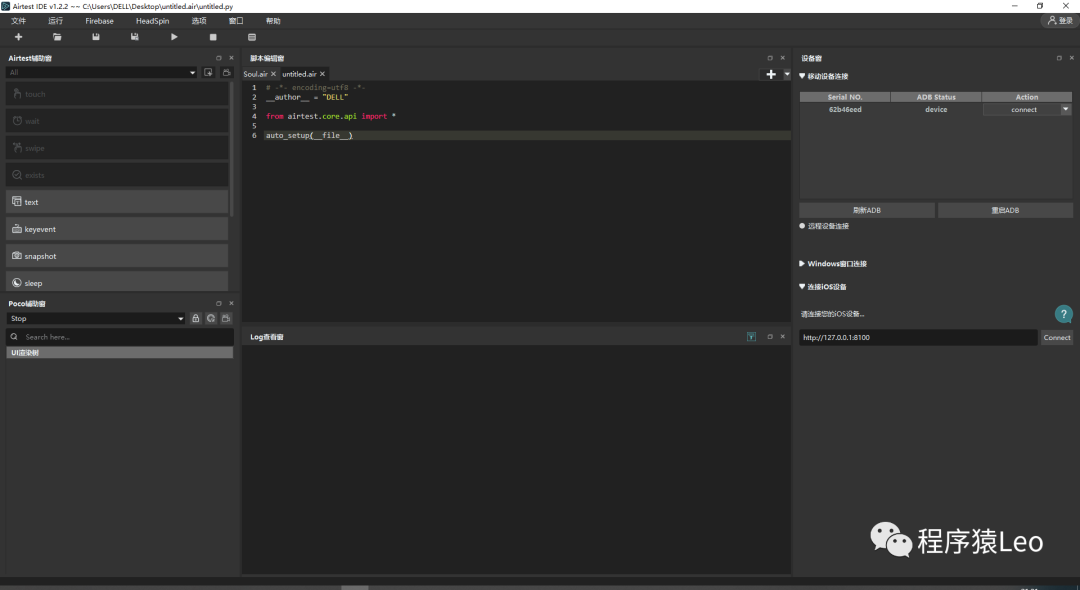Click the Log panel filter icon
The image size is (1080, 590).
(x=751, y=337)
